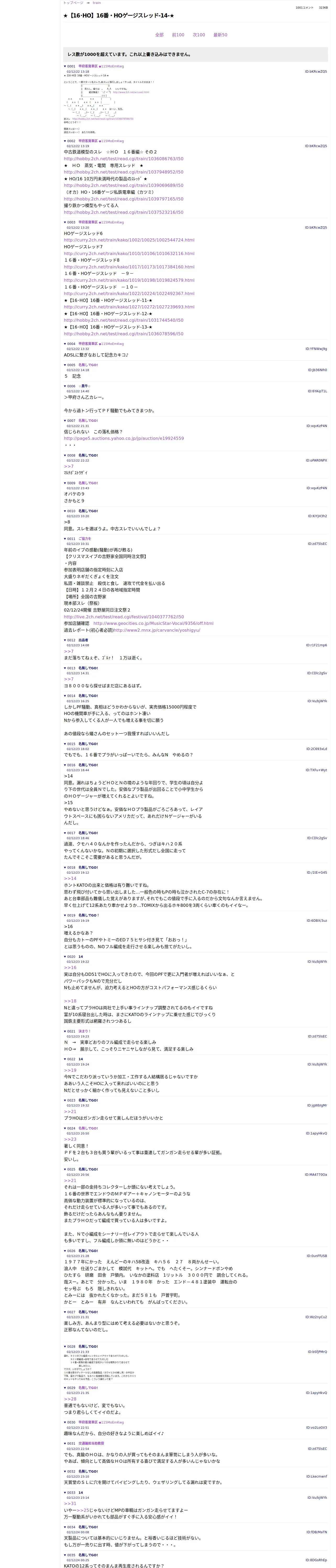This screenshot has width=336, height=1568.
Task: Select poster name 甲府客貨車区 on post 0004
Action: pos(88,344)
